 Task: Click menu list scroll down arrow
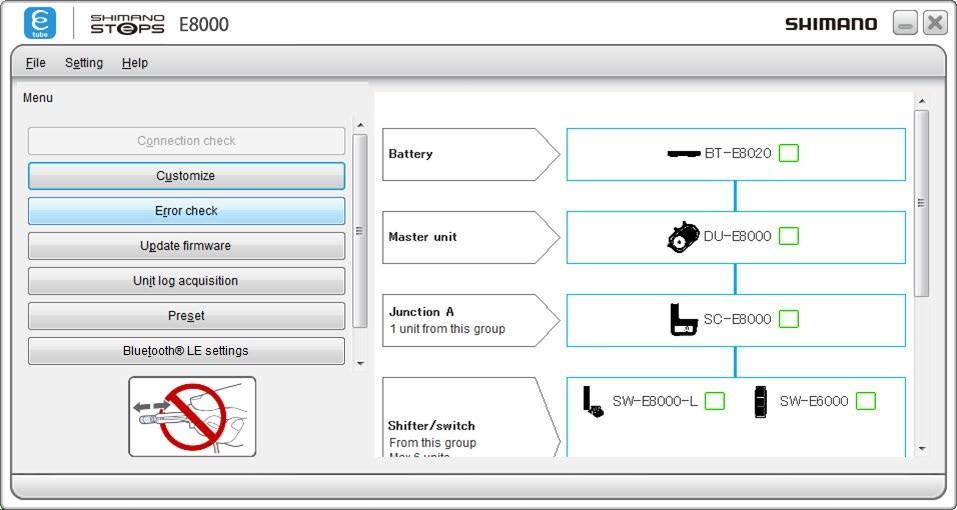pos(360,364)
